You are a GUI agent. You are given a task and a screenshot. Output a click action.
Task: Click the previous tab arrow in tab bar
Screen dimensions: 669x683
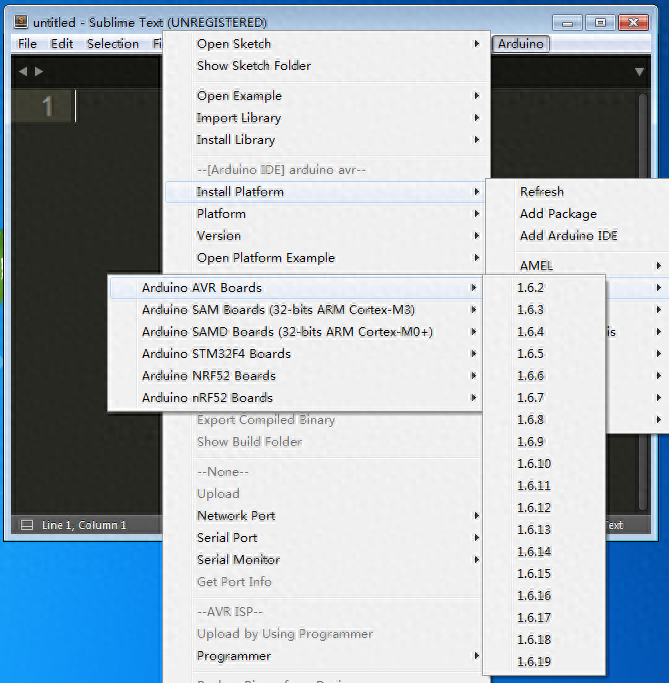[23, 71]
